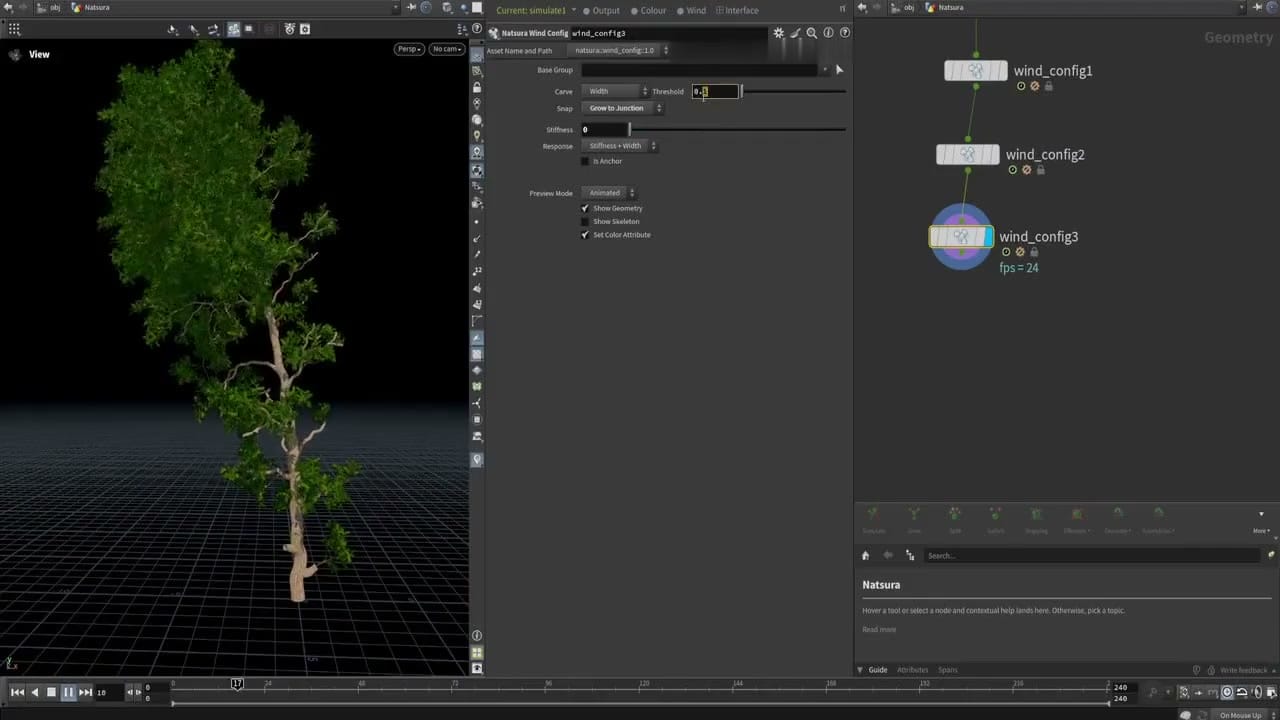Viewport: 1280px width, 720px height.
Task: Click the Grow shelf tool icon
Action: click(x=914, y=518)
